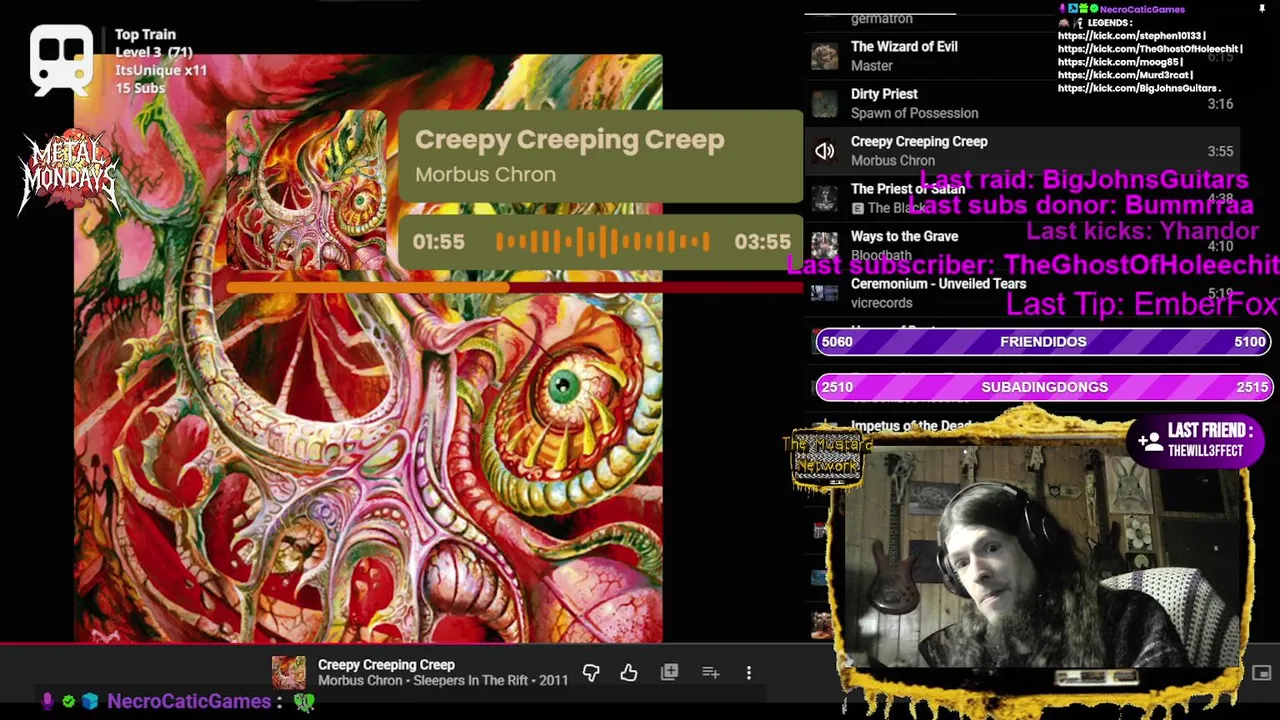Screen dimensions: 1280x720
Task: Click the thumbs up like icon
Action: click(628, 673)
